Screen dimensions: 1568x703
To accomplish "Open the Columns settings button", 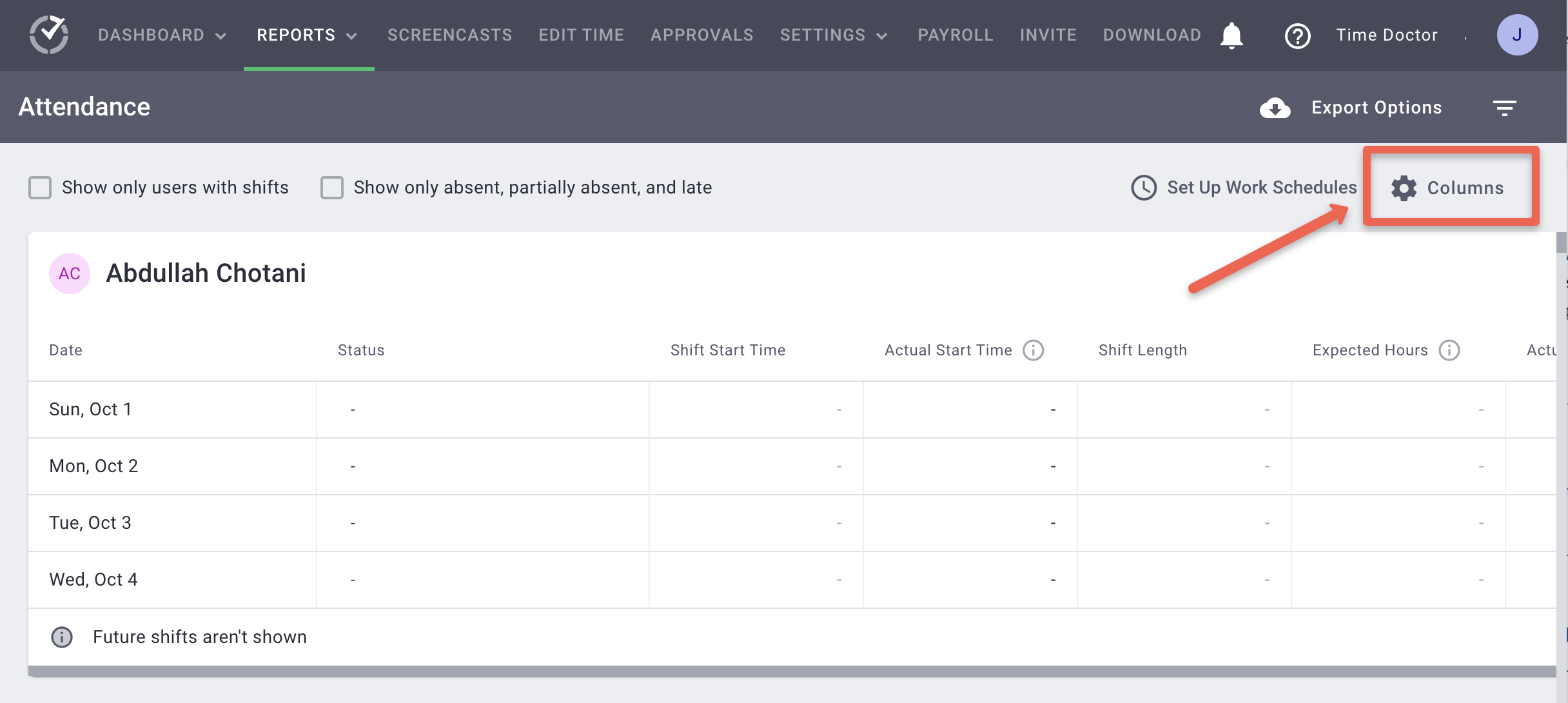I will coord(1447,188).
